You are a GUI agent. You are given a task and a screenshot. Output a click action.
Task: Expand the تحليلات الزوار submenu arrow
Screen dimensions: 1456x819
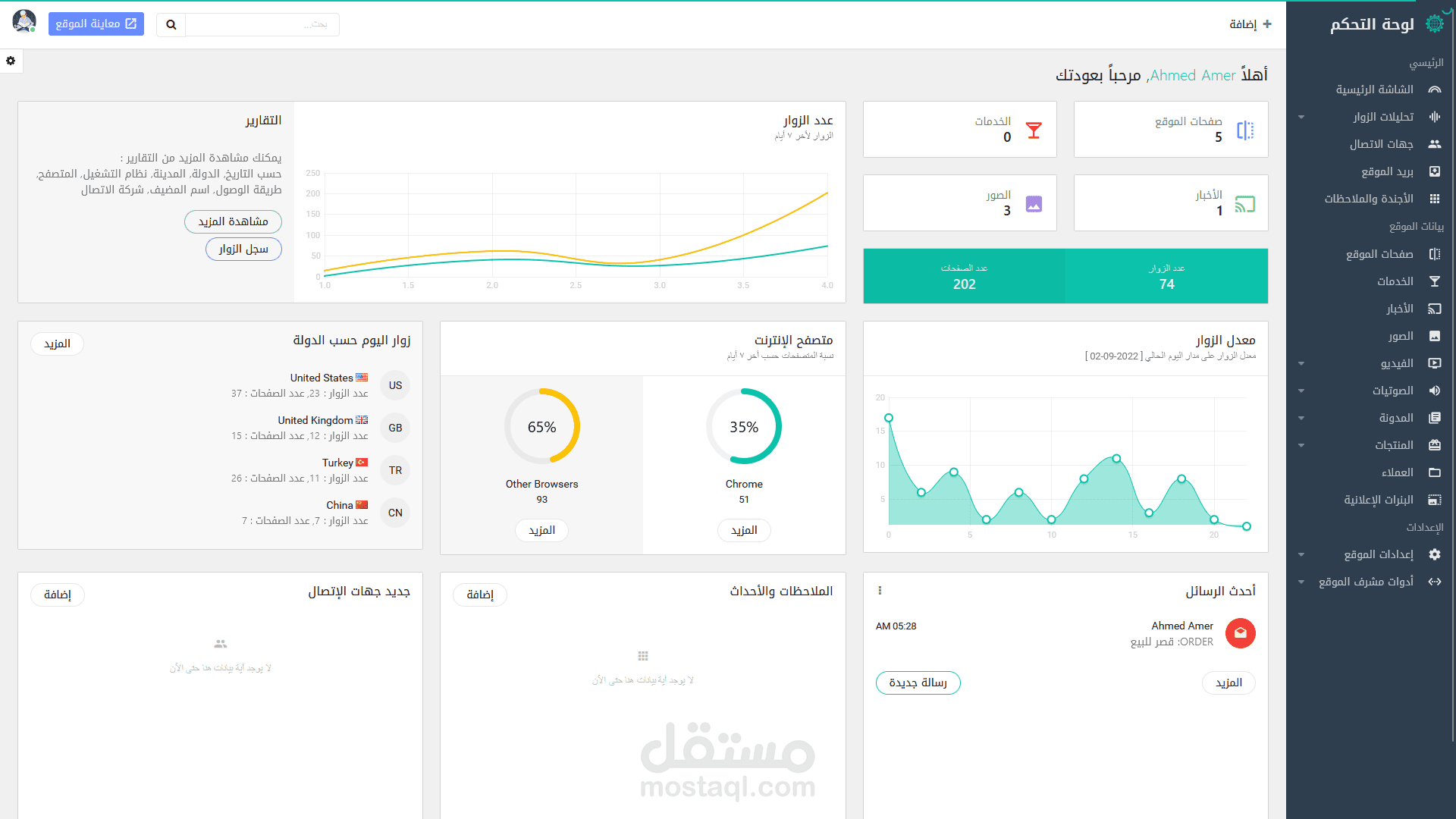(1301, 117)
